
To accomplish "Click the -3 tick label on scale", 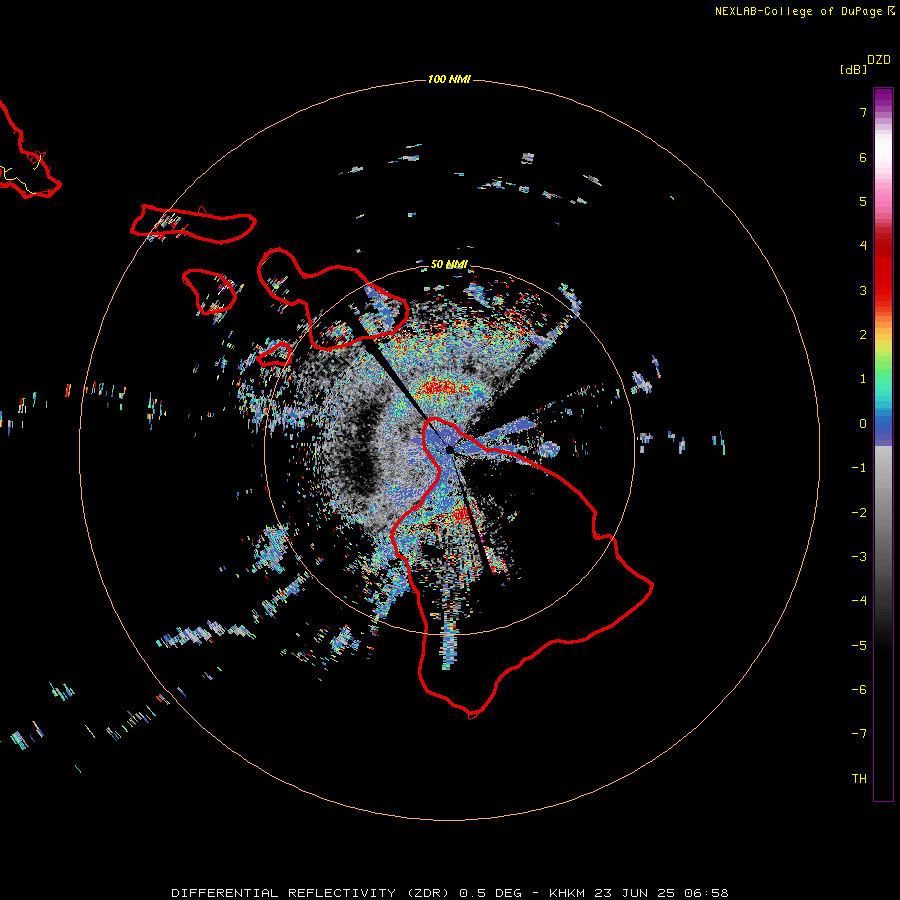I will tap(859, 557).
